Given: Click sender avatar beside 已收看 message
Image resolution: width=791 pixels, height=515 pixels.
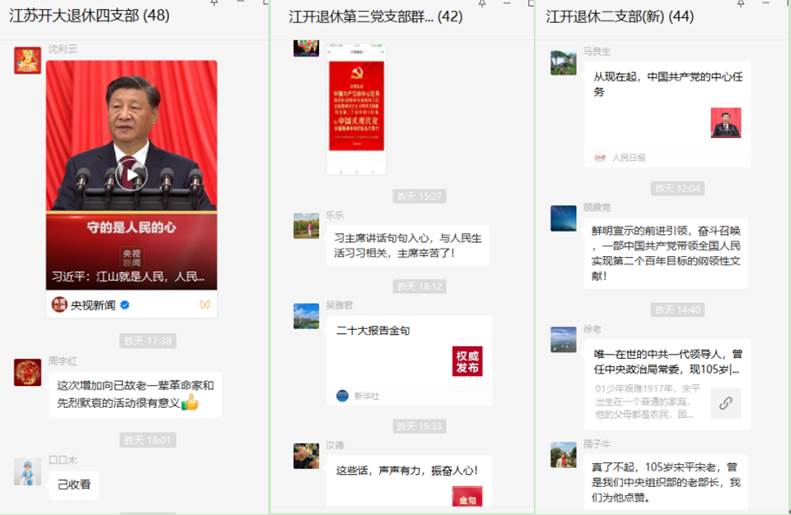Looking at the screenshot, I should 27,472.
